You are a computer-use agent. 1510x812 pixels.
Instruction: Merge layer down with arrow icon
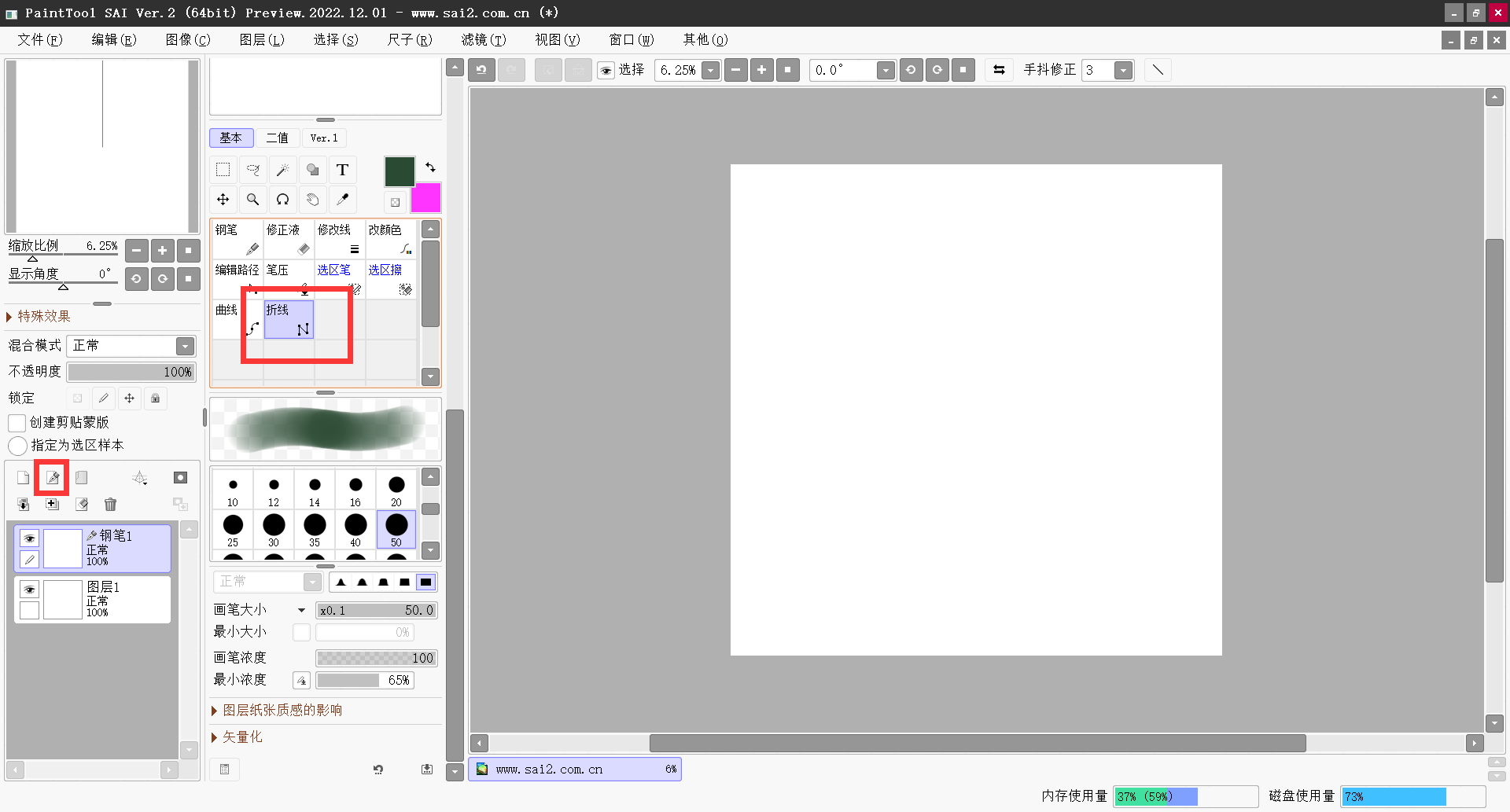coord(24,505)
